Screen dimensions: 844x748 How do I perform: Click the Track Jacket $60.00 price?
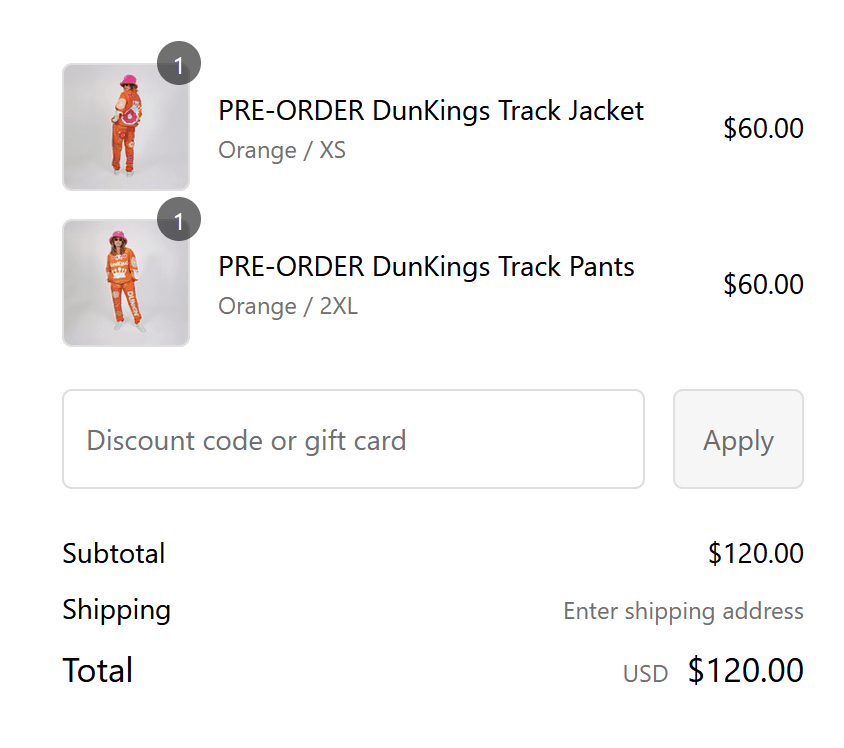click(763, 129)
